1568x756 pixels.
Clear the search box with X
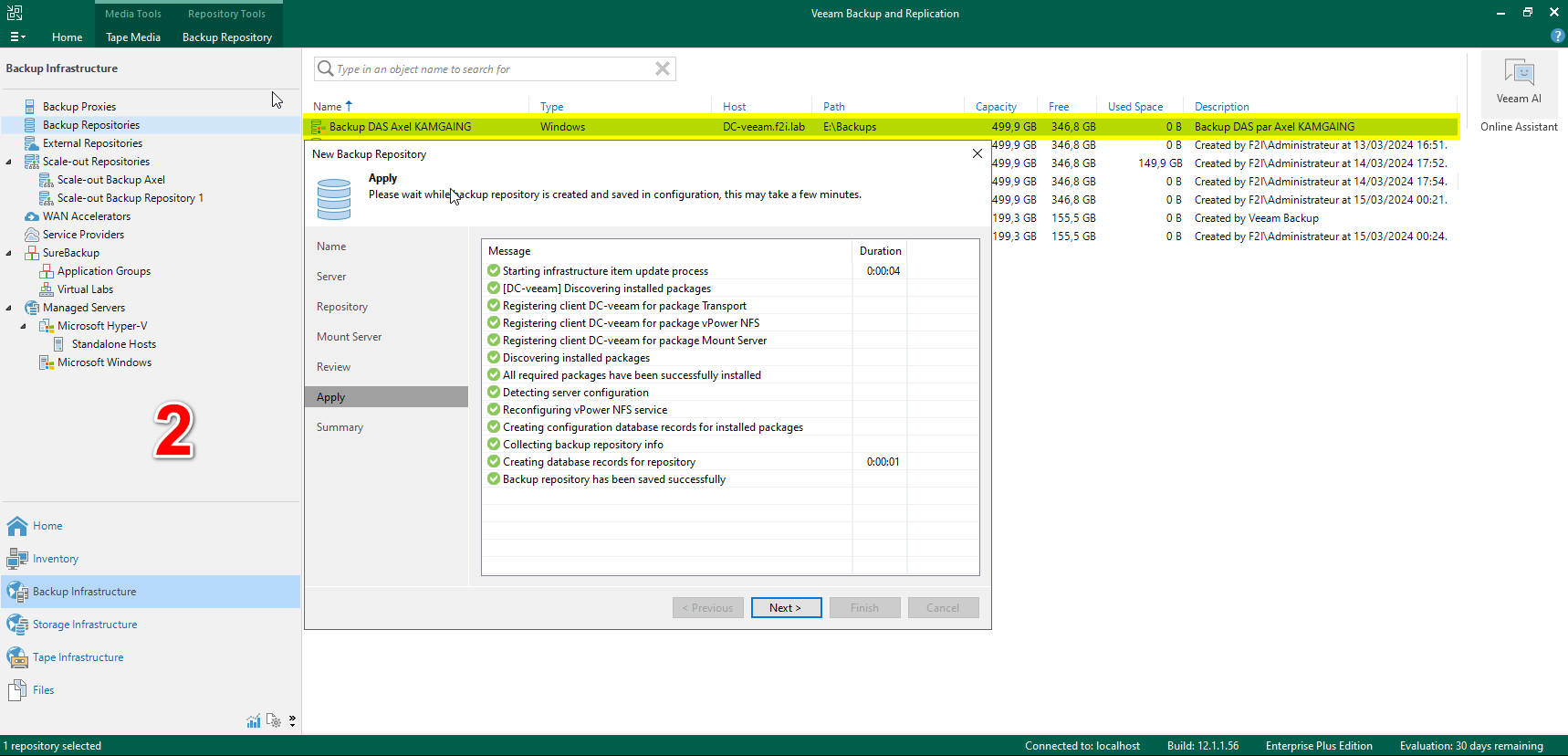tap(663, 68)
